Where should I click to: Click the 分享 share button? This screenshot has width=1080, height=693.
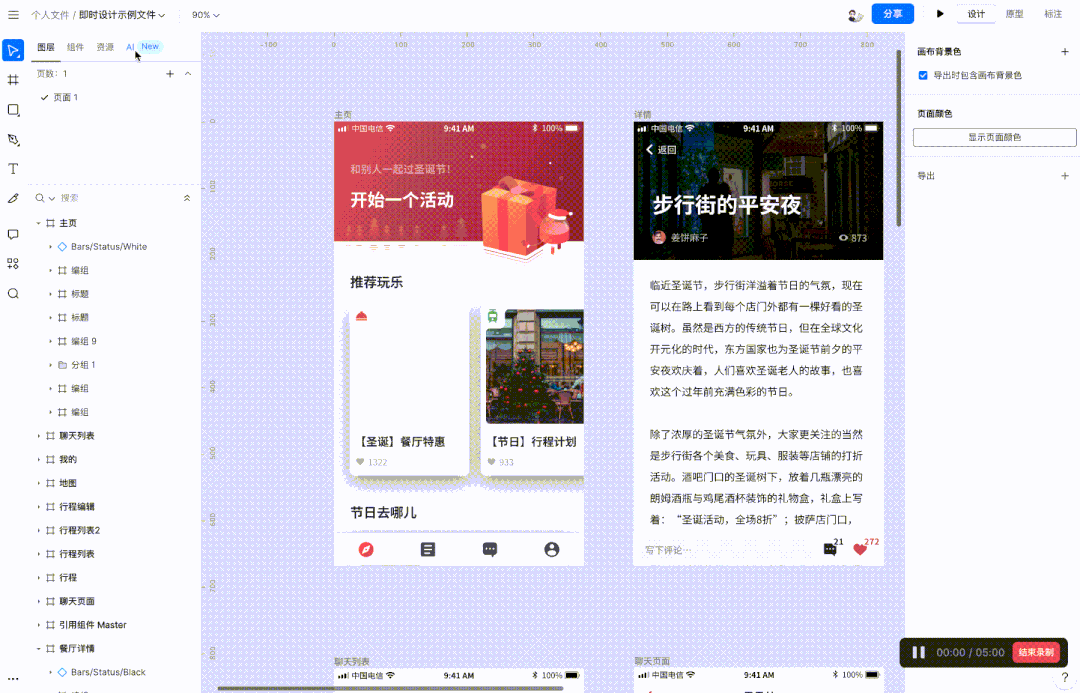coord(891,14)
